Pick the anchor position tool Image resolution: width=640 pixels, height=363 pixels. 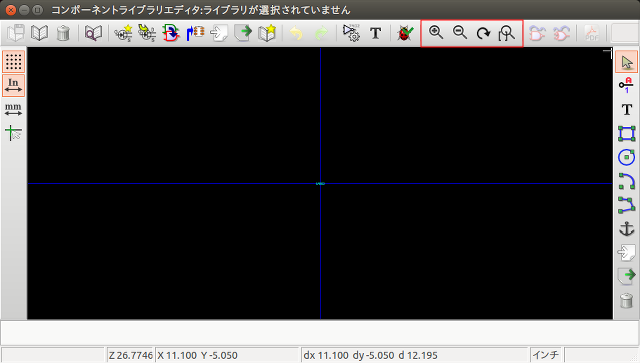pyautogui.click(x=627, y=229)
